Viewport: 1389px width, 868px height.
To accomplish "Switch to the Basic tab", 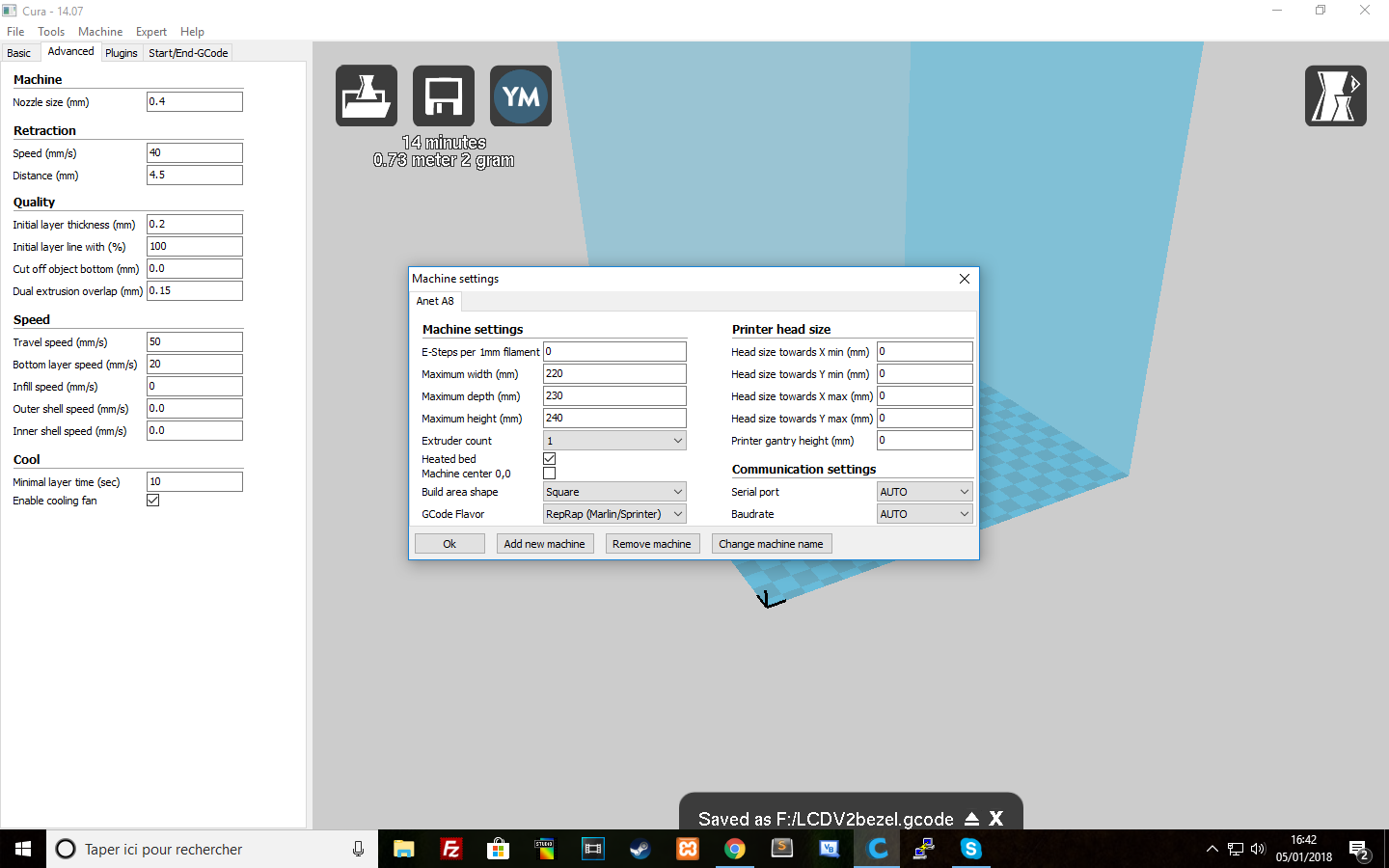I will 19,53.
